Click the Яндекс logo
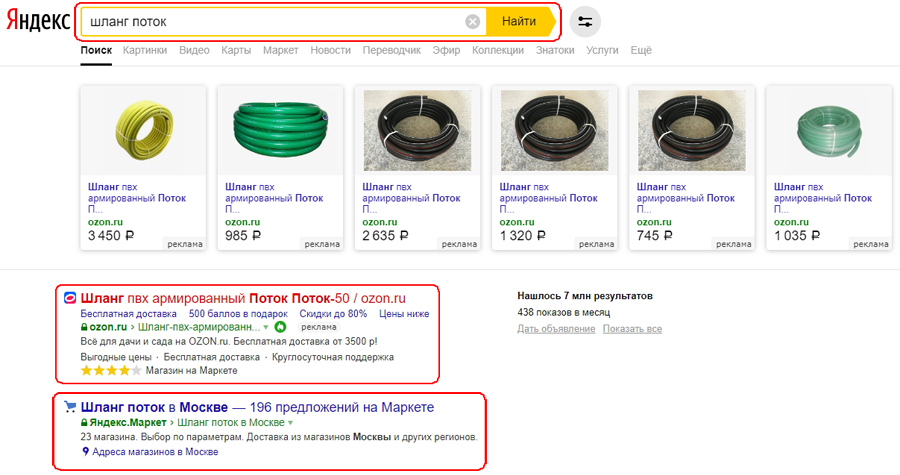The image size is (900, 475). (38, 21)
